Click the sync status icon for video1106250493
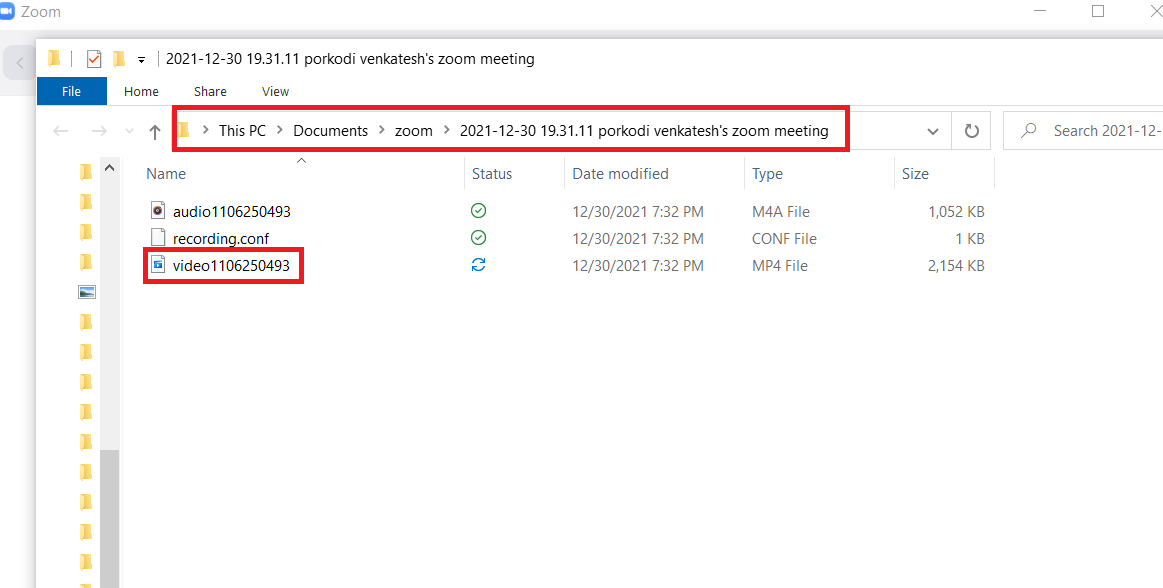This screenshot has width=1163, height=588. [478, 266]
